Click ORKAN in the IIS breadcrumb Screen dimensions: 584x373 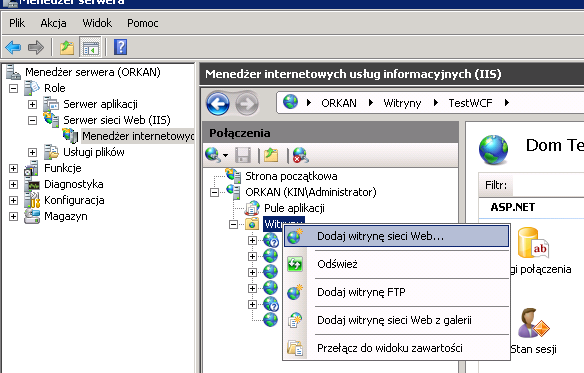[339, 103]
